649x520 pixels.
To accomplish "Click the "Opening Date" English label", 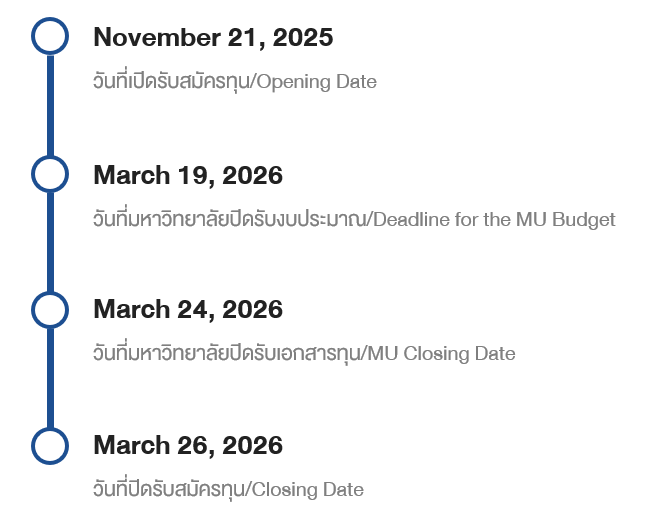I will pyautogui.click(x=317, y=82).
